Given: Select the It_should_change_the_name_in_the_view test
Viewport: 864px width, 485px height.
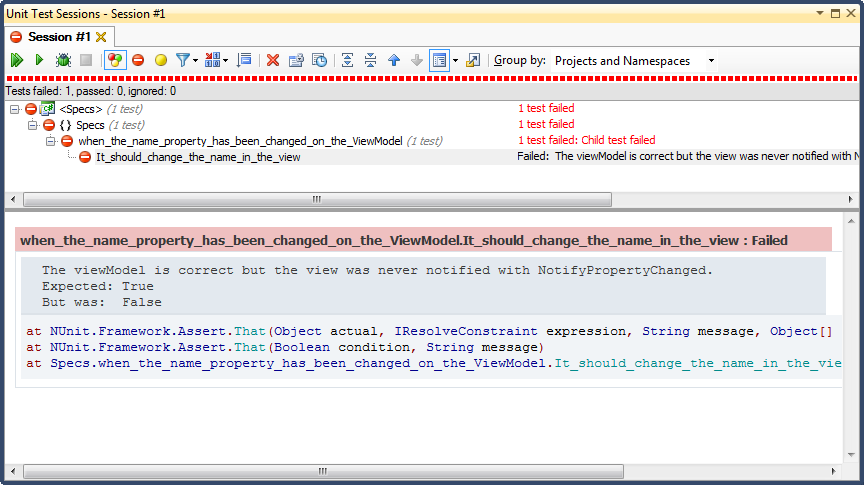Looking at the screenshot, I should point(198,157).
